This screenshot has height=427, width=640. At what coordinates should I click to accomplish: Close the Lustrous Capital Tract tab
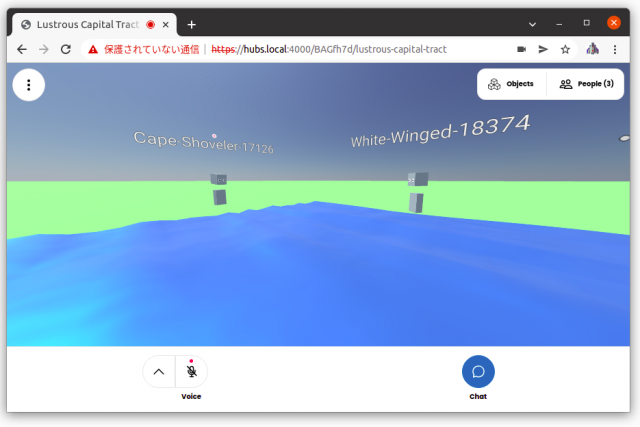click(167, 24)
